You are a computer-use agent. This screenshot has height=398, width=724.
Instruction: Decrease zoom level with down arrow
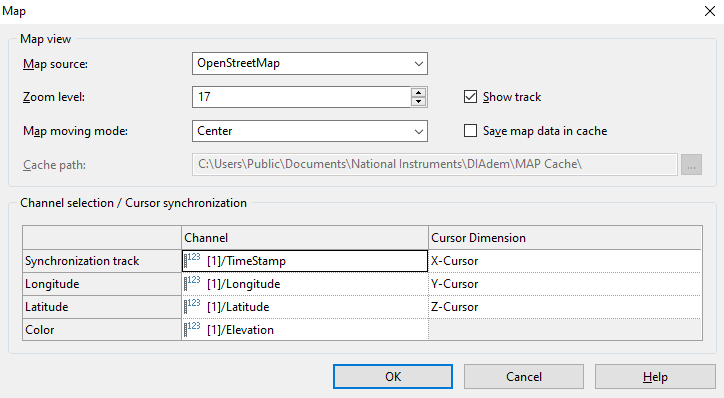[x=418, y=102]
